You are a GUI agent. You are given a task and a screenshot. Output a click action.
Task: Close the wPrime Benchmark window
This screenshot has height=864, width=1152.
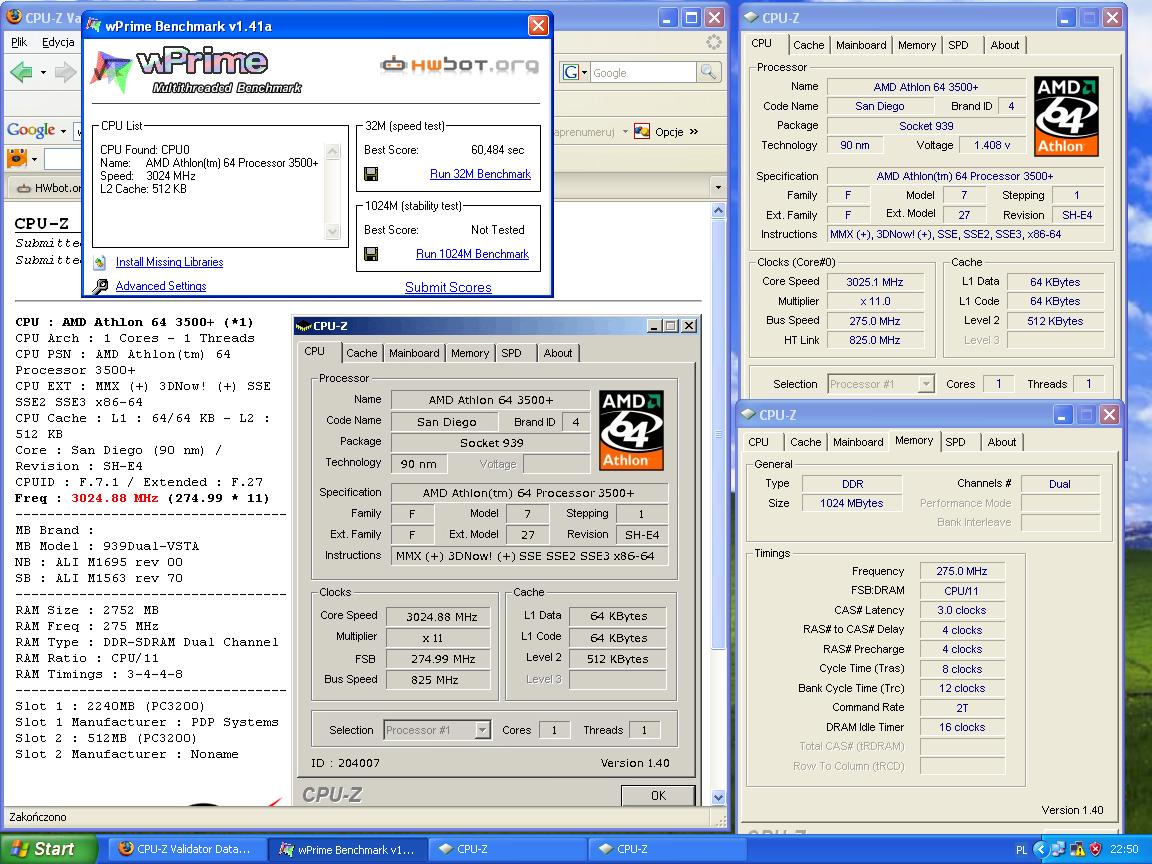538,26
